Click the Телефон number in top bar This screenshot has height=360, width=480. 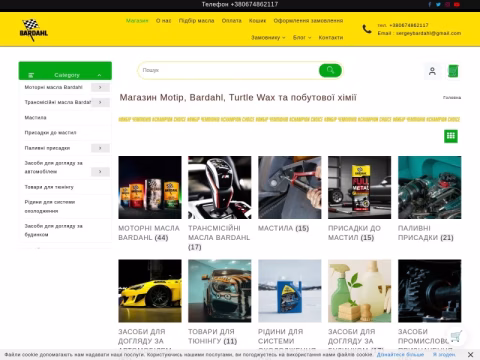click(240, 4)
